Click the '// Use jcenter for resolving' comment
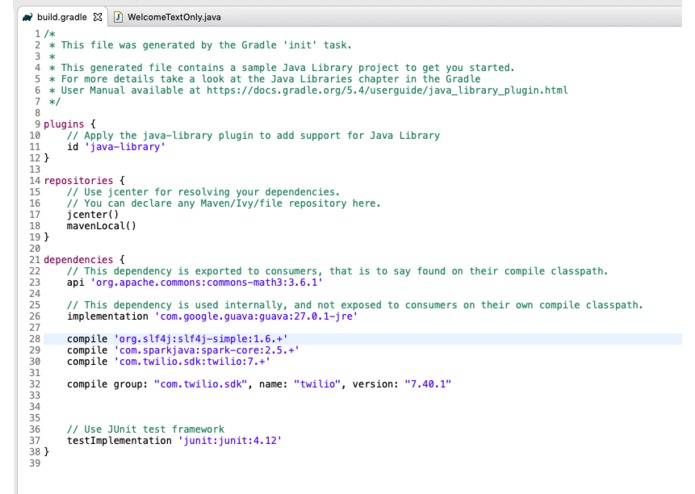 coord(203,192)
